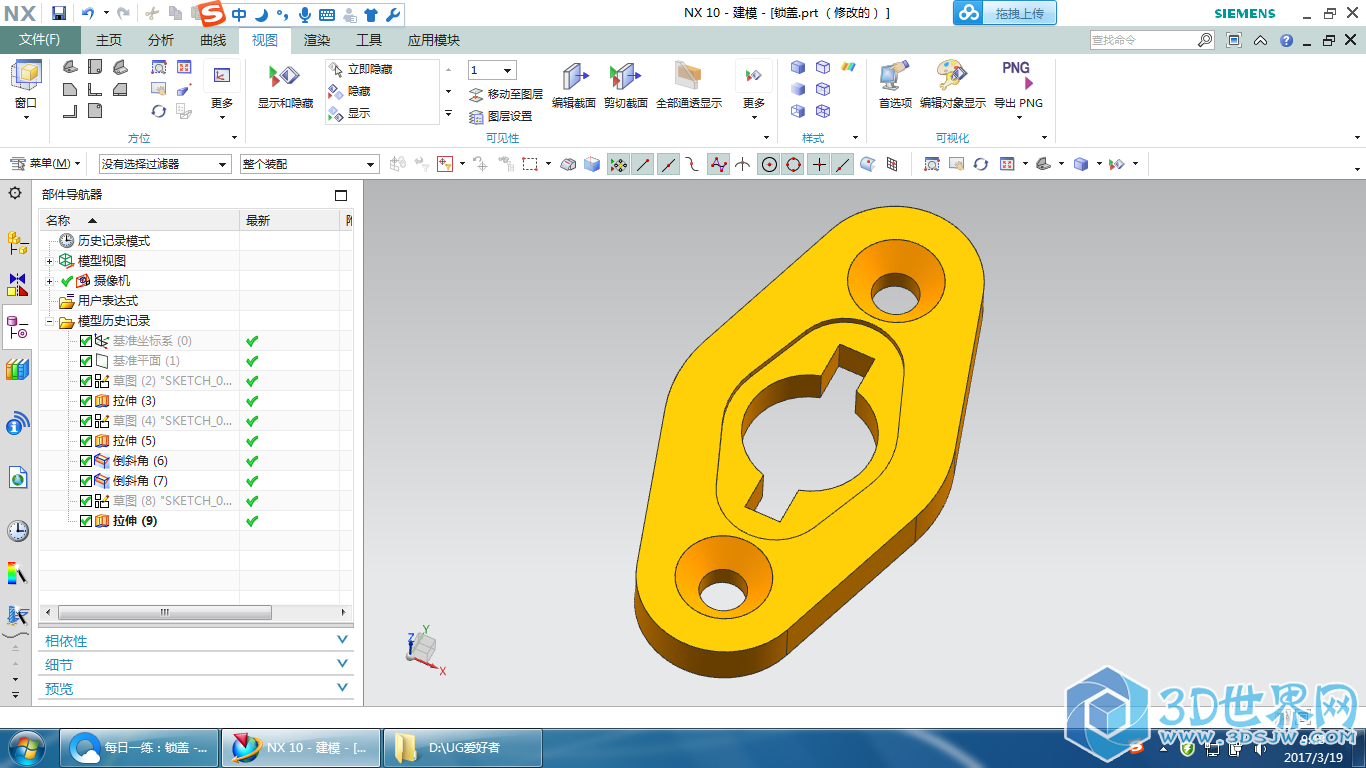1366x768 pixels.
Task: Switch to the 工具 tab
Action: [x=369, y=40]
